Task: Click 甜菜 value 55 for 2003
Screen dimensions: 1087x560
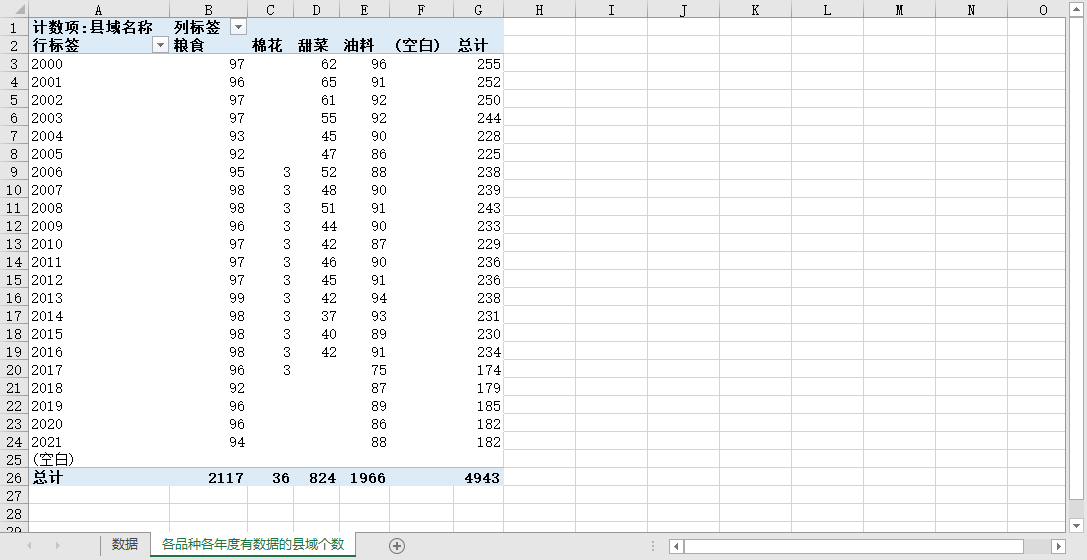Action: [x=316, y=118]
